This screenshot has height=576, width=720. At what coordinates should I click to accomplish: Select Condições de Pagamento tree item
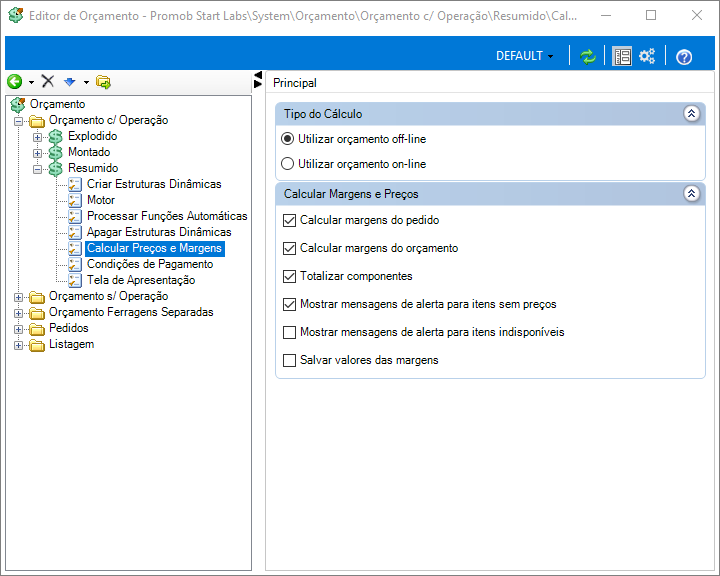click(150, 264)
